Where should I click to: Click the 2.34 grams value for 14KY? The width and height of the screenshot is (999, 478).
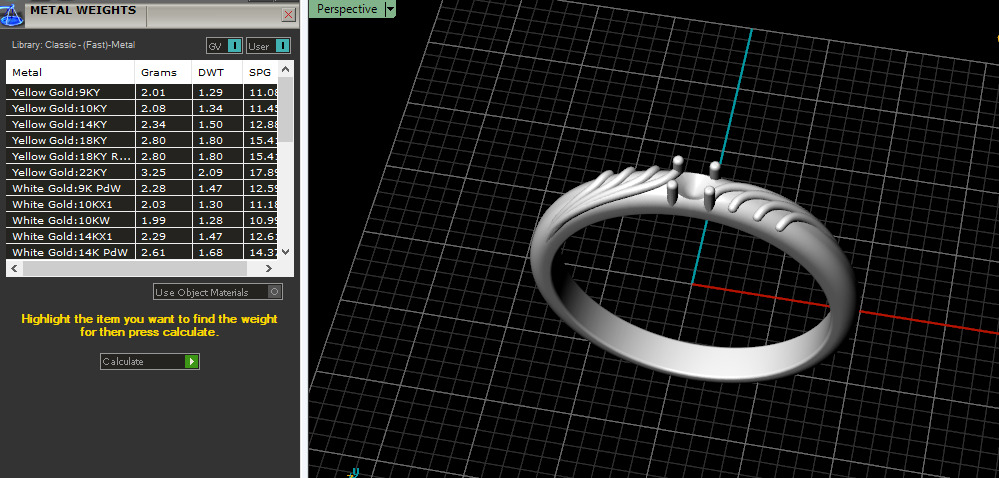click(153, 124)
